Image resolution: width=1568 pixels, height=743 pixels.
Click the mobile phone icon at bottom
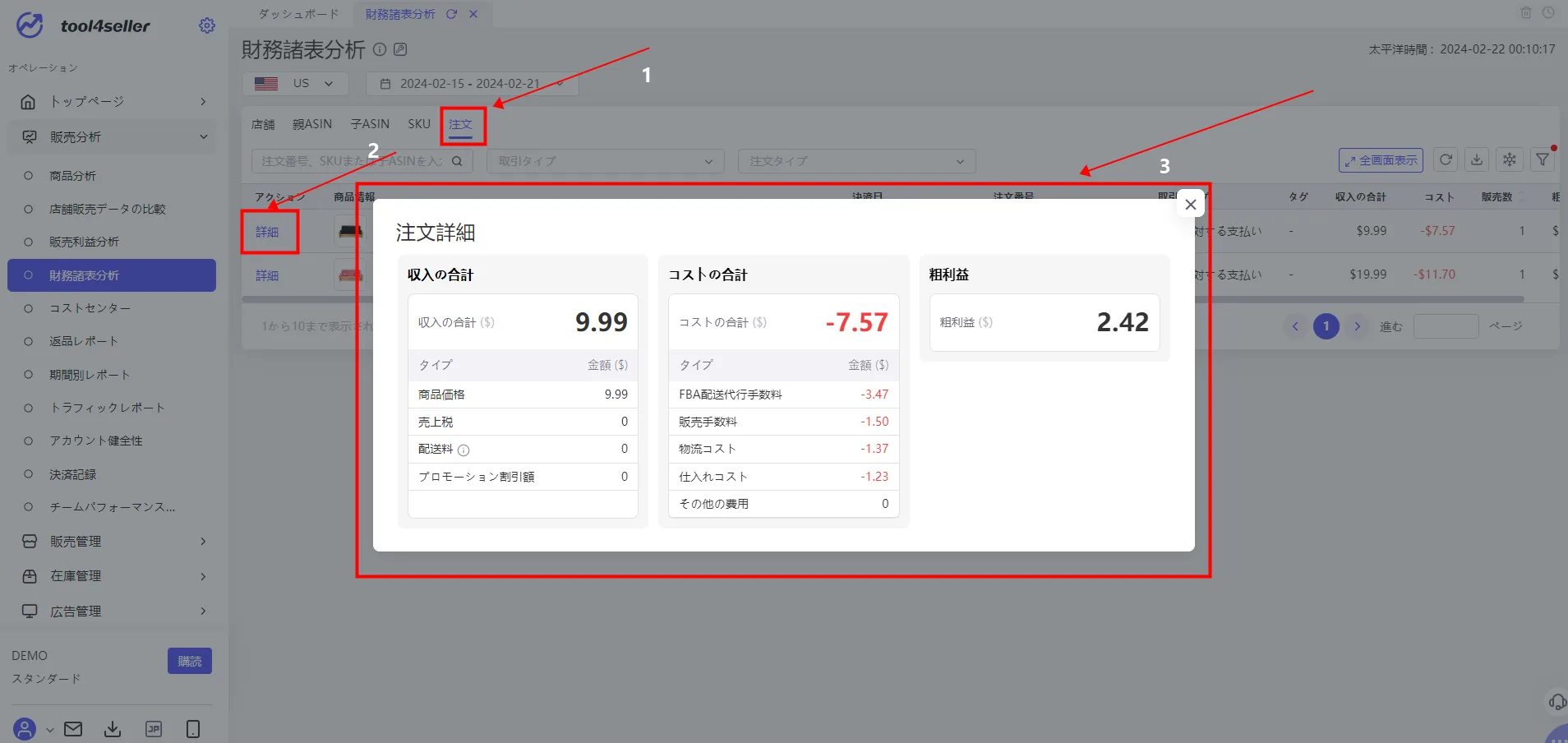pyautogui.click(x=193, y=729)
